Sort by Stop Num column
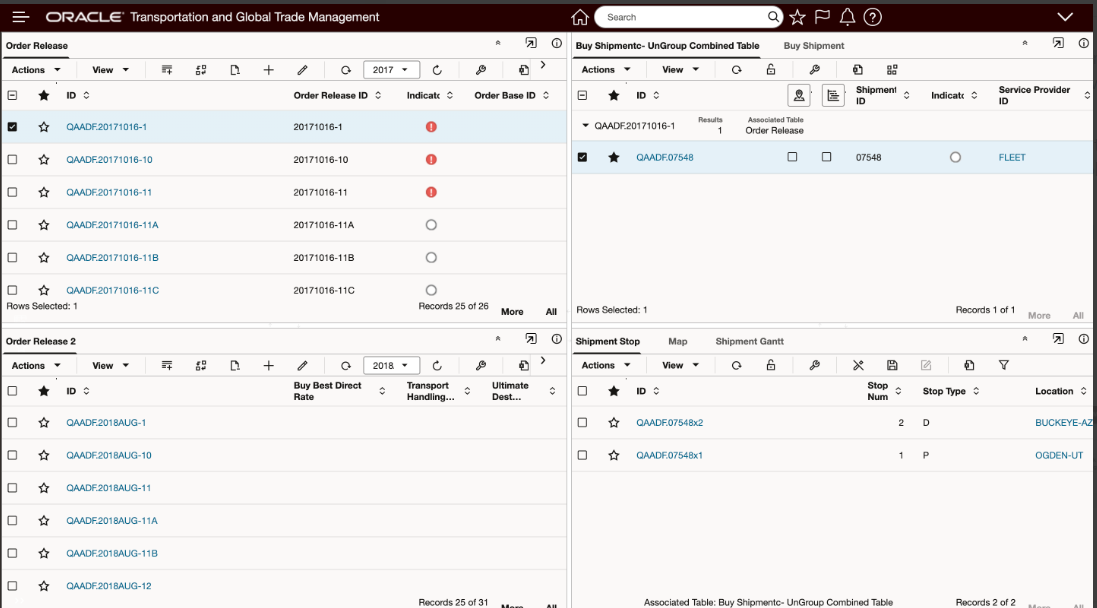Screen dimensions: 1097x608 click(898, 391)
